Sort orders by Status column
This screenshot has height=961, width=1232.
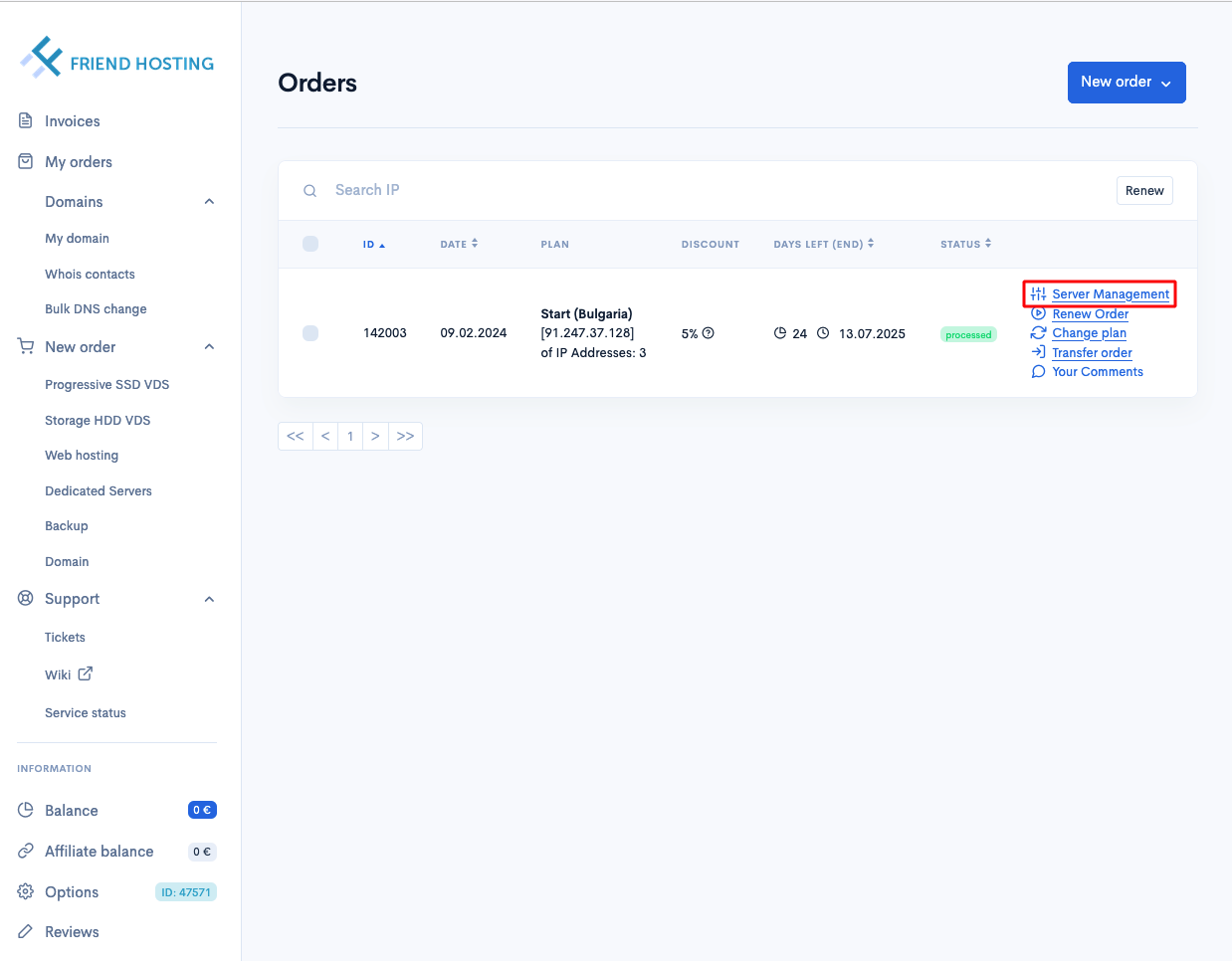(965, 244)
